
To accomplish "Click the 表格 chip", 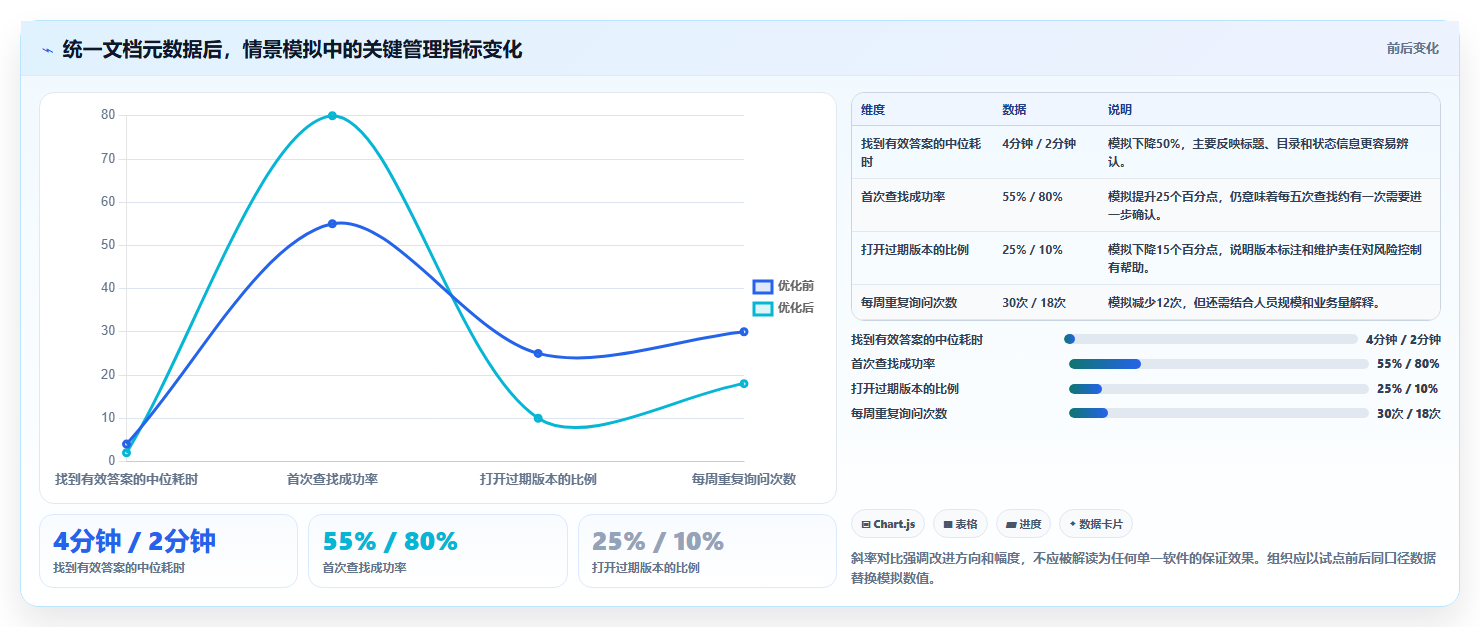I will click(x=960, y=524).
